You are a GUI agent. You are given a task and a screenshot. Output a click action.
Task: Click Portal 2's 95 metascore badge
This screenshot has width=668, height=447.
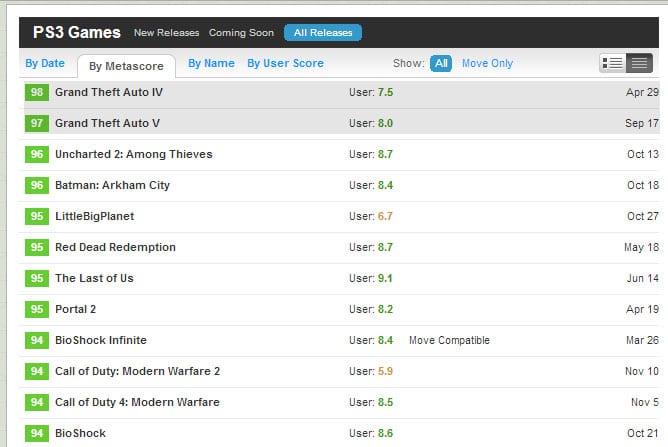click(37, 309)
